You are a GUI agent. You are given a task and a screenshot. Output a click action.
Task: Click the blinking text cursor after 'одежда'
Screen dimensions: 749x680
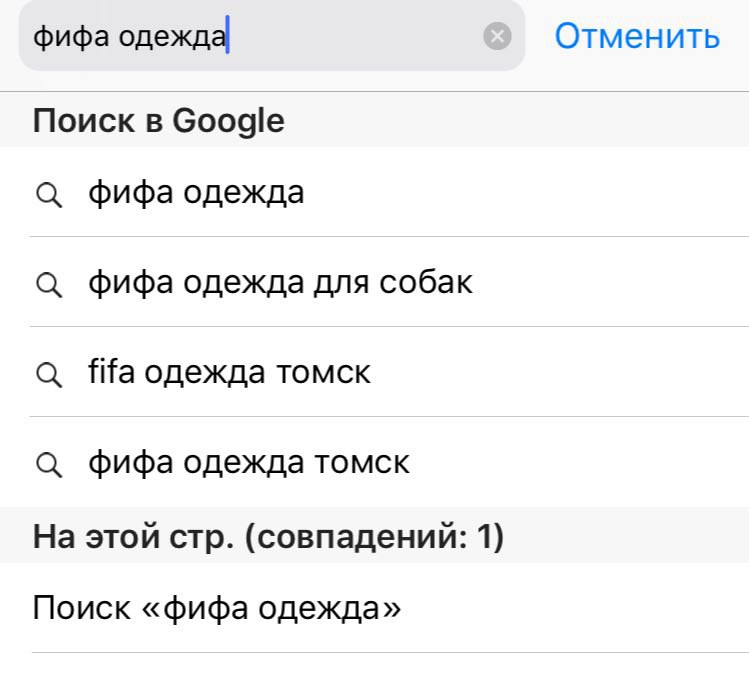228,35
